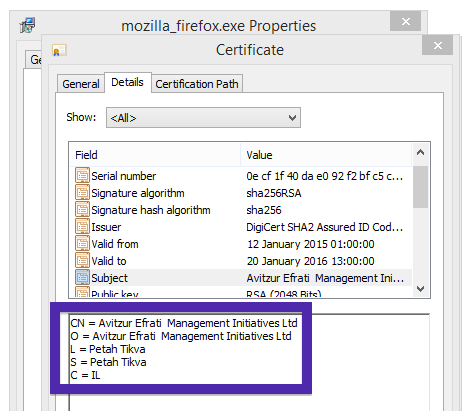474x411 pixels.
Task: Click the serial value 0e cf 1f 40
Action: 324,176
